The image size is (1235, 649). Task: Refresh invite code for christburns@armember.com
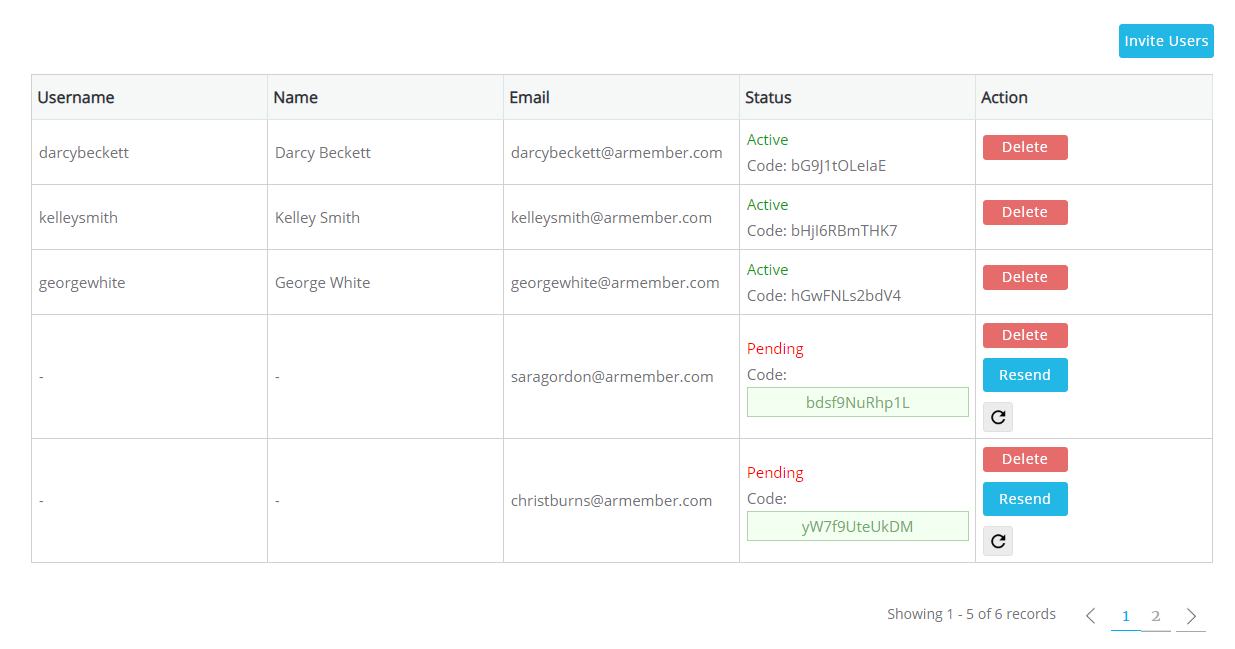[x=998, y=541]
